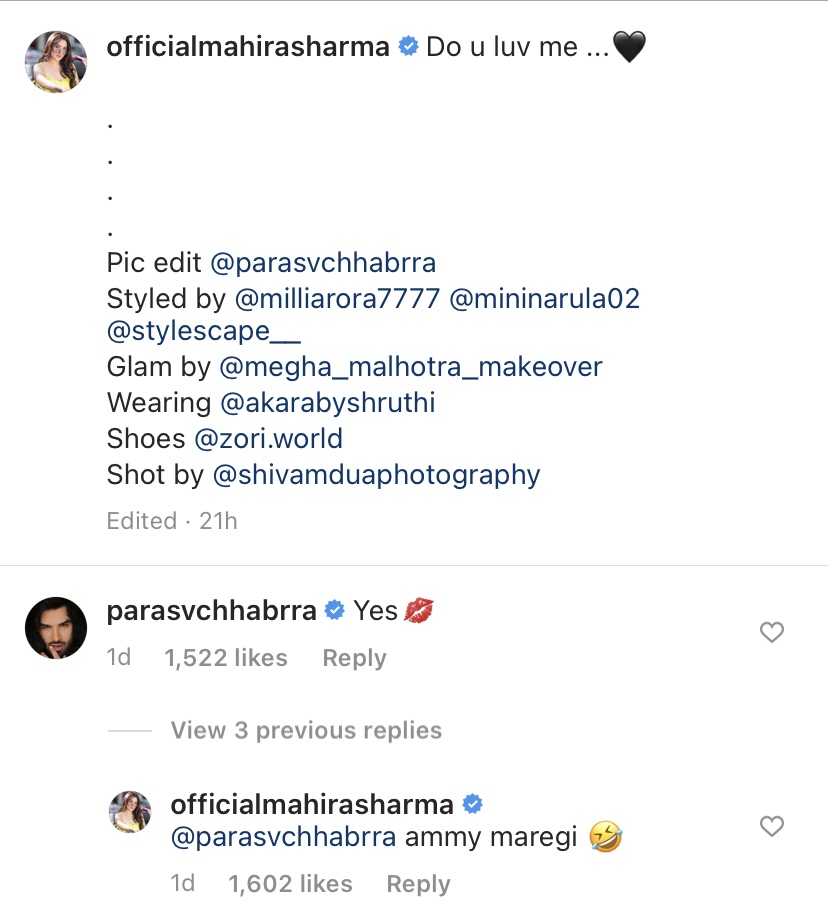The height and width of the screenshot is (917, 828).
Task: View the 1,522 likes list
Action: point(226,658)
